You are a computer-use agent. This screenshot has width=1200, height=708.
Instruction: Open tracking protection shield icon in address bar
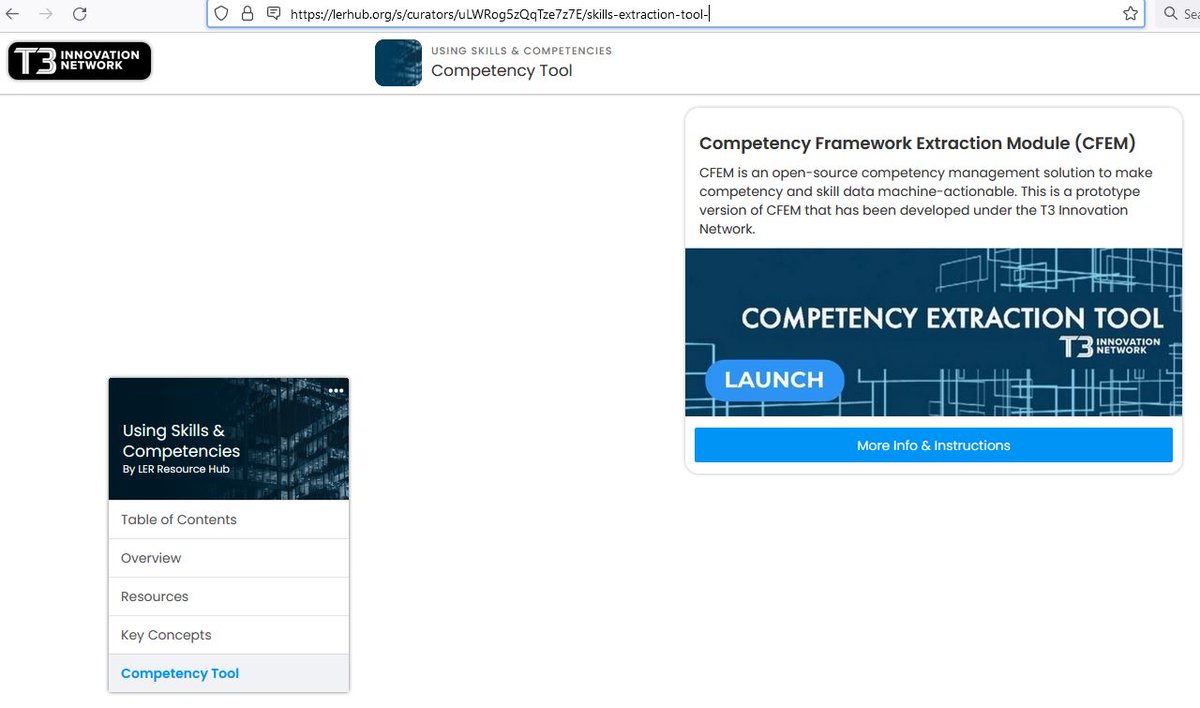[222, 14]
